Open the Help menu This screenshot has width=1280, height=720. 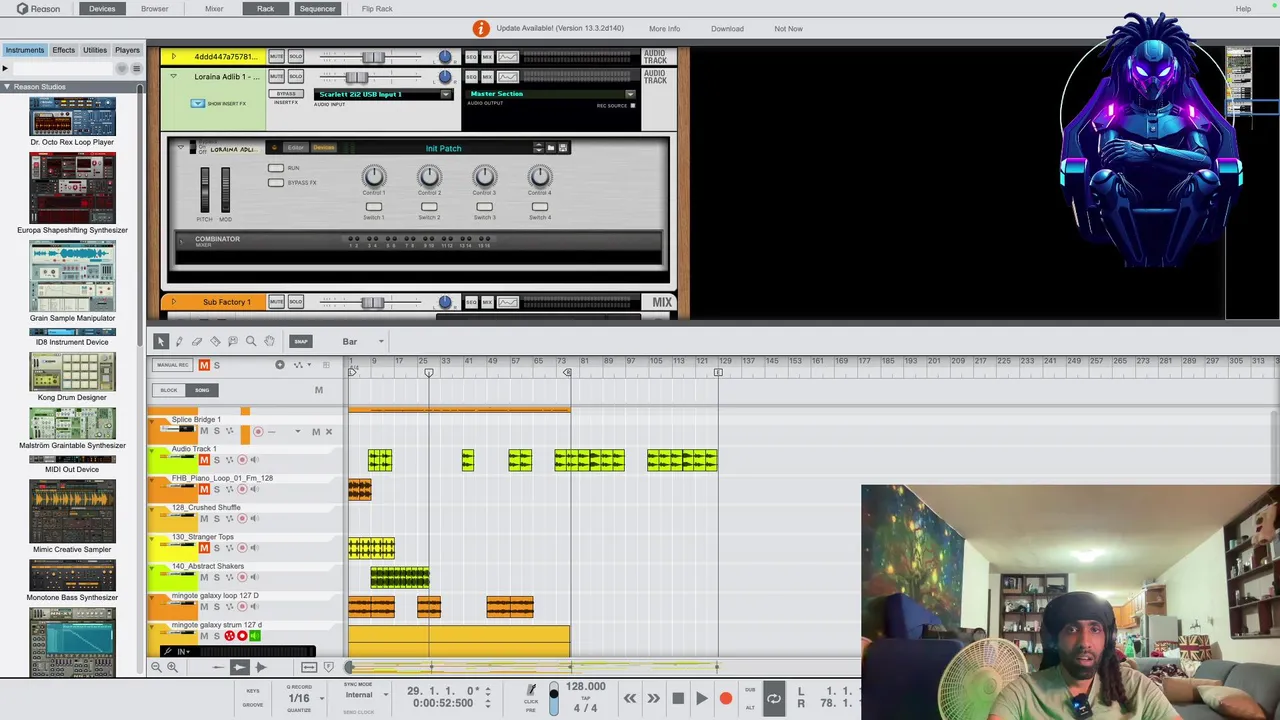1243,9
